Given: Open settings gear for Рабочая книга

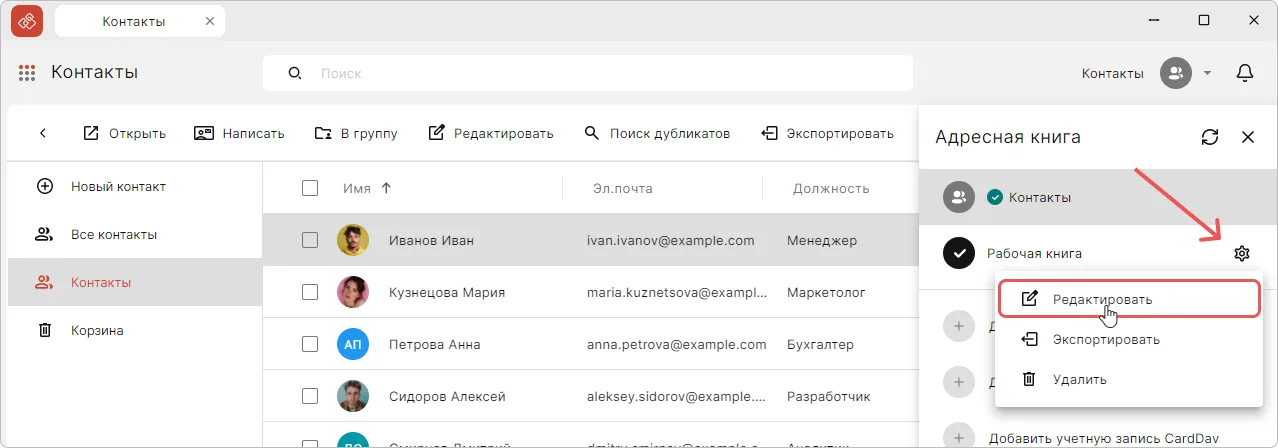Looking at the screenshot, I should pyautogui.click(x=1242, y=254).
